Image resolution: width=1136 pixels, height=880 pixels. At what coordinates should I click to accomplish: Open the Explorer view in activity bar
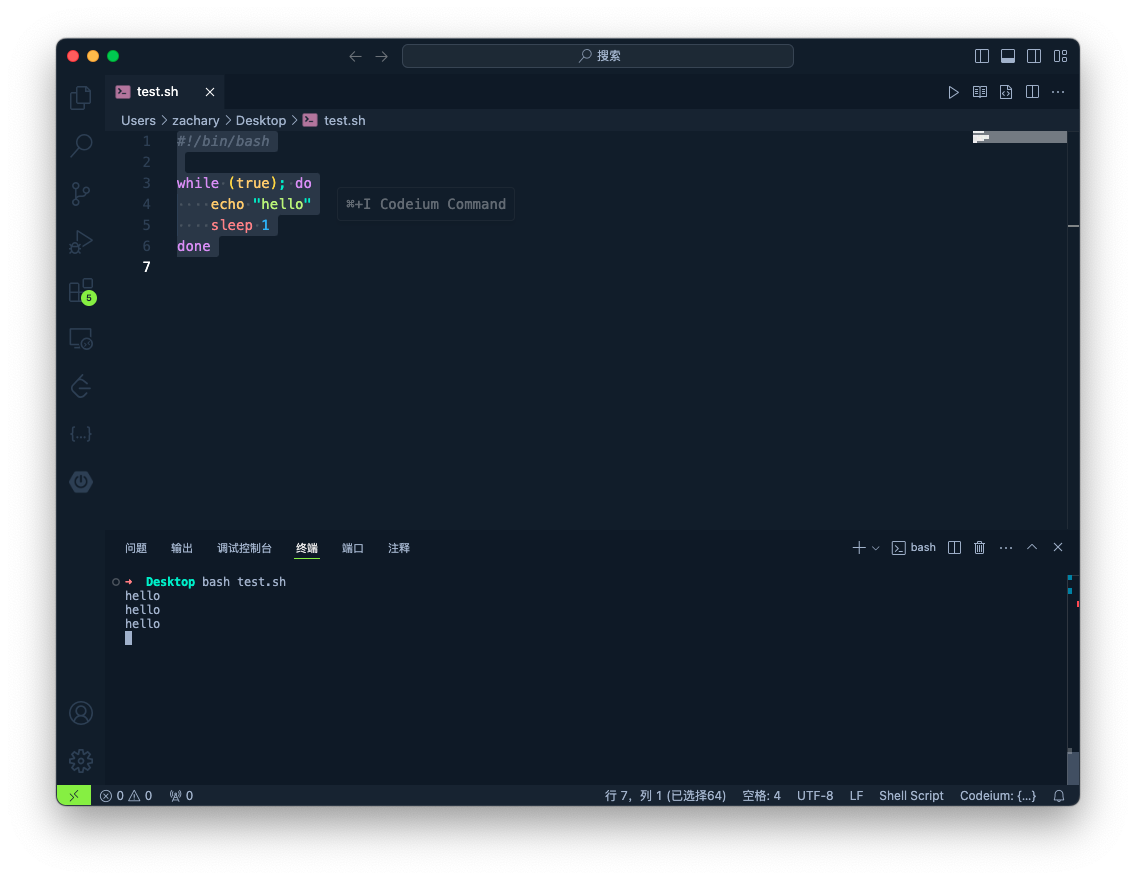tap(81, 97)
